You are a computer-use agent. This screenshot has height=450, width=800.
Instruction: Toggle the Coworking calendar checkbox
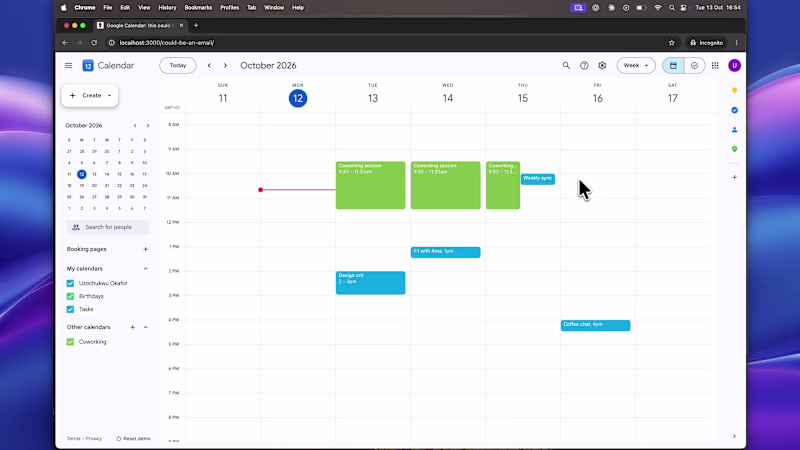click(x=70, y=342)
